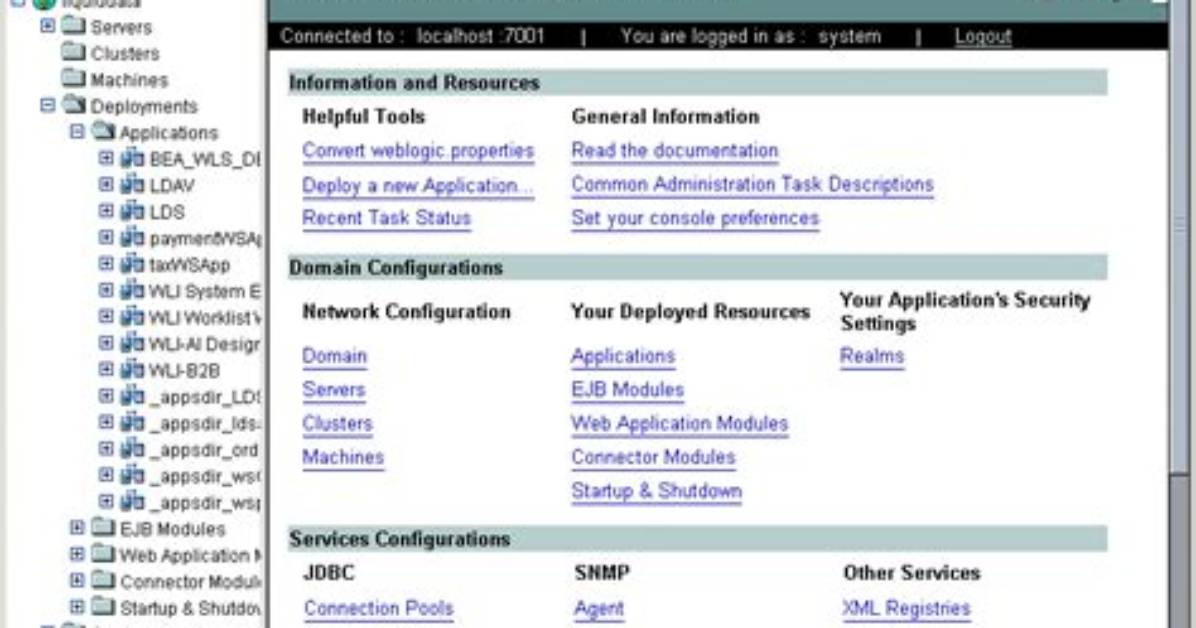Expand the EJB Modules tree node
The width and height of the screenshot is (1196, 628).
click(77, 528)
